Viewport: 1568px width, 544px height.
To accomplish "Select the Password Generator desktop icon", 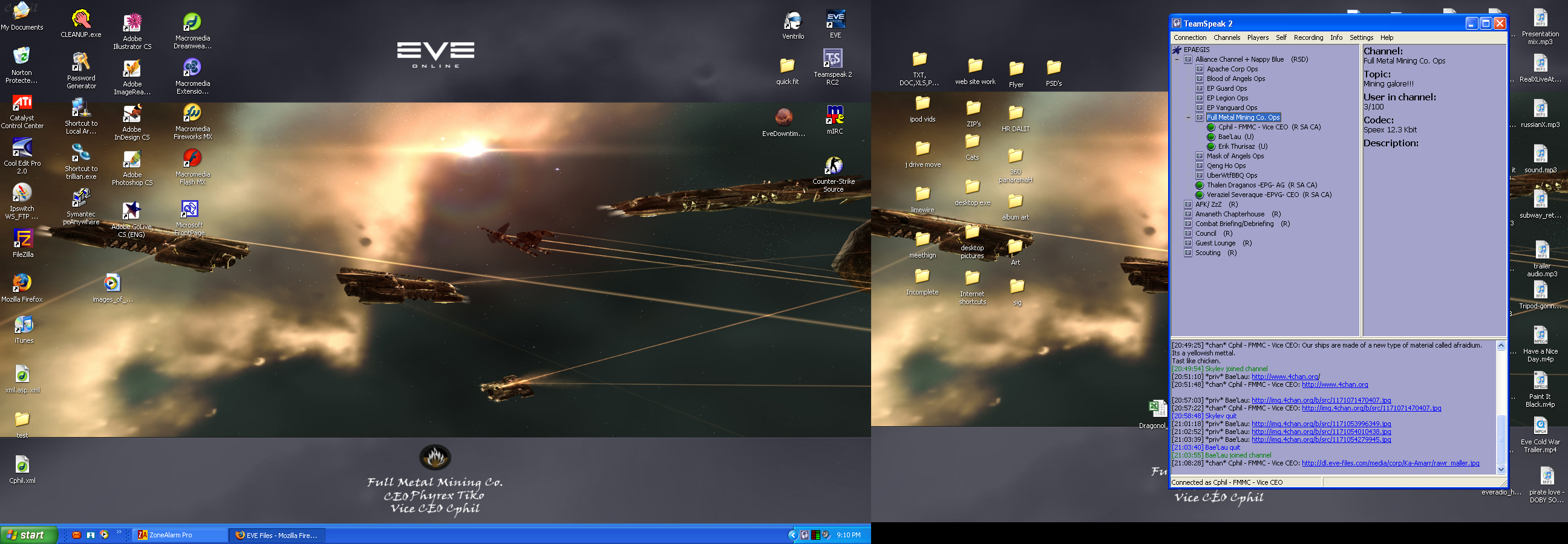I will tap(81, 71).
